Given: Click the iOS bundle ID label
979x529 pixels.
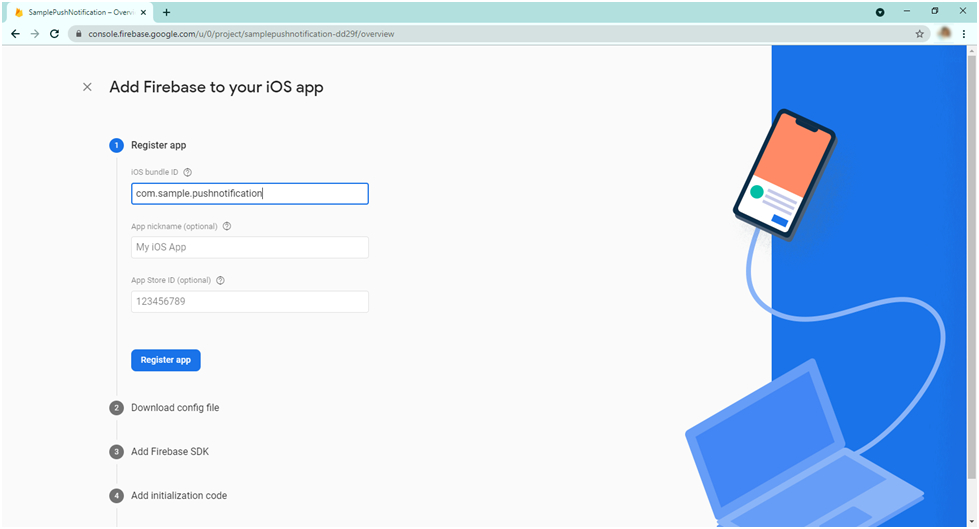Looking at the screenshot, I should (155, 172).
